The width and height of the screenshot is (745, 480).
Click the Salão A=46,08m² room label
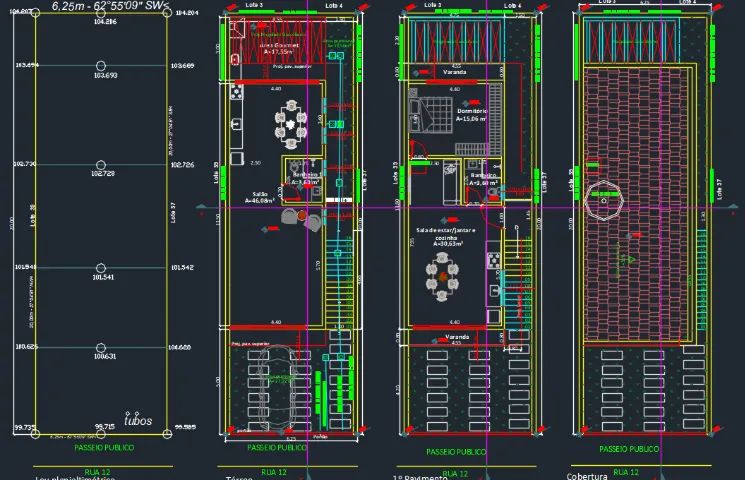click(259, 197)
